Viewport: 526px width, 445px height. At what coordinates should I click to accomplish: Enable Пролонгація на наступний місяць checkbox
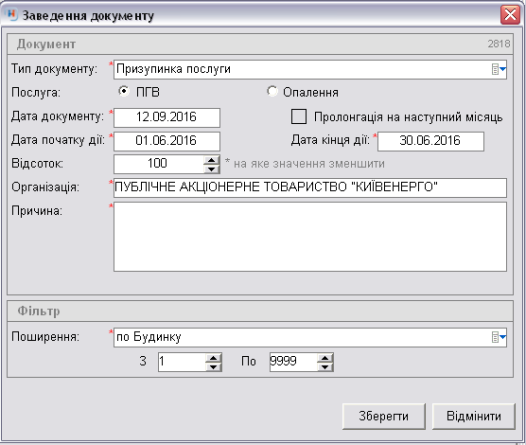tap(299, 117)
